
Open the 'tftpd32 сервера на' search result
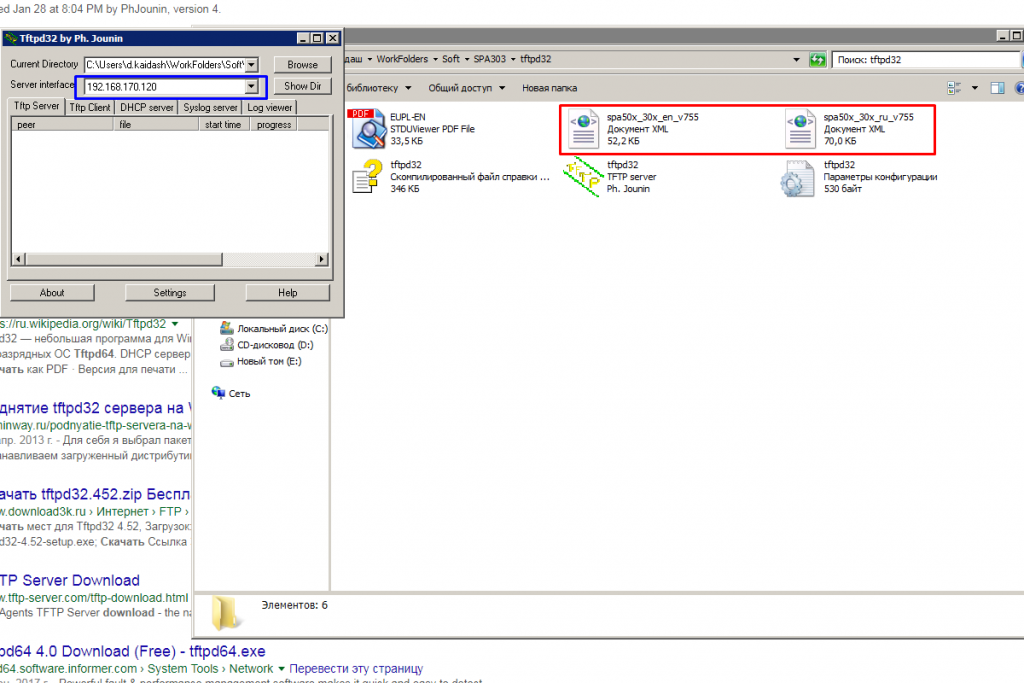(95, 408)
